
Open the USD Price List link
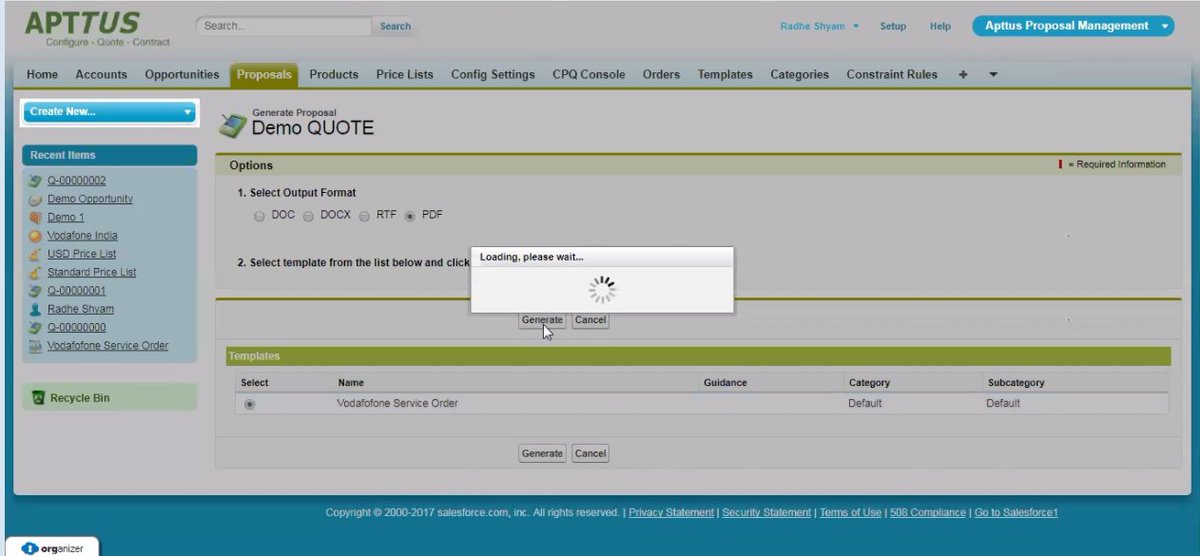tap(82, 254)
